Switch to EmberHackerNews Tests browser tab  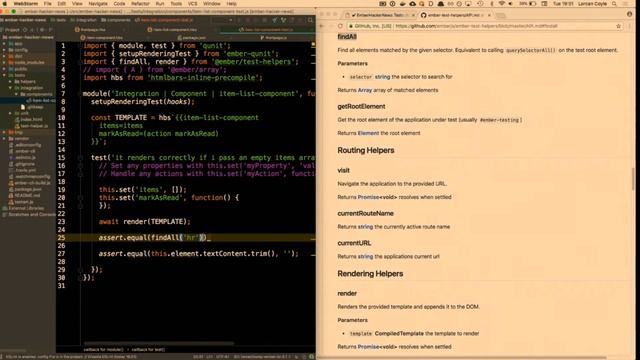pos(380,15)
